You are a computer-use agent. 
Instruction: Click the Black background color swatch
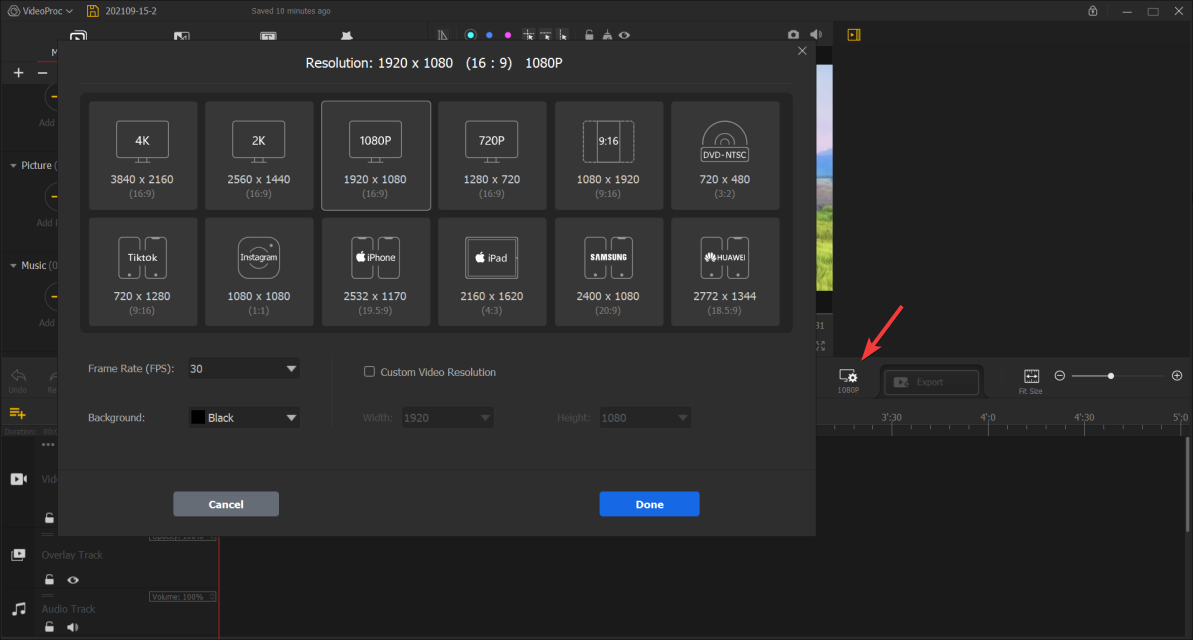(198, 417)
